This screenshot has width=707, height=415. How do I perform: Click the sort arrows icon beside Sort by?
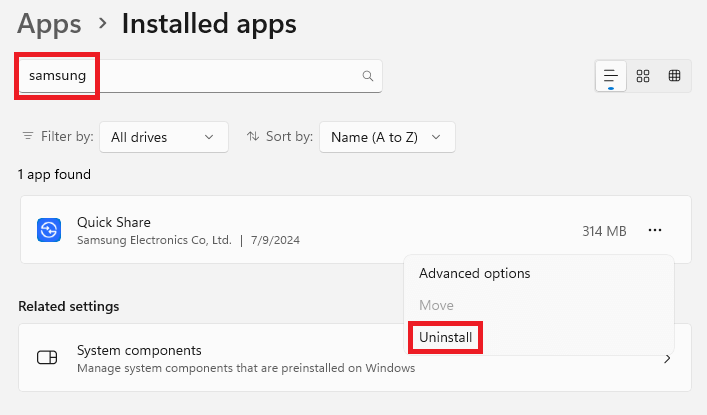(253, 137)
